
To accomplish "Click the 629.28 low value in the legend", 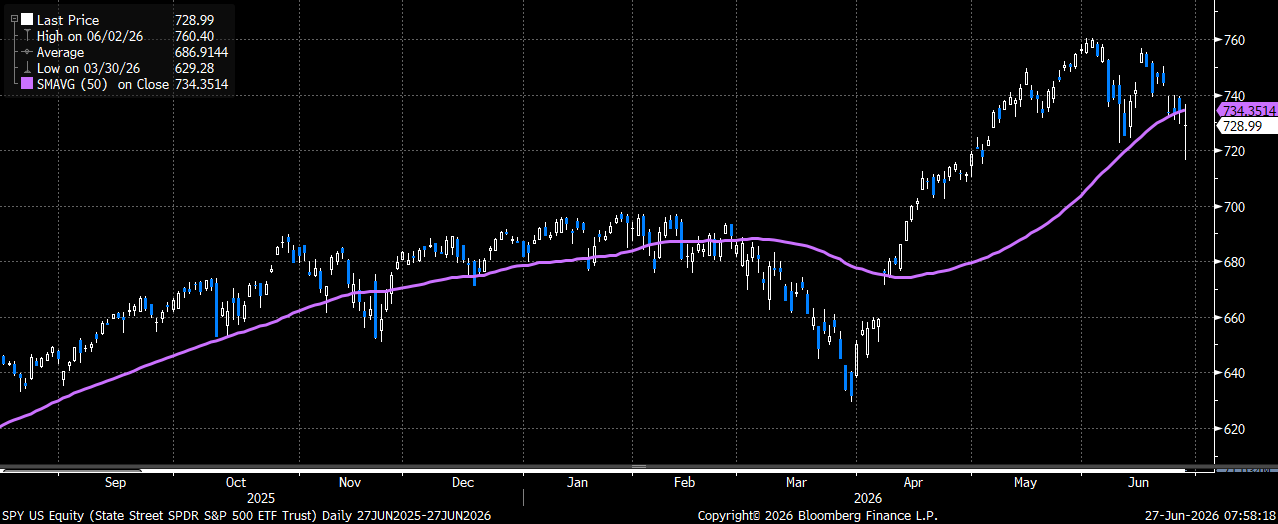I will pyautogui.click(x=194, y=68).
